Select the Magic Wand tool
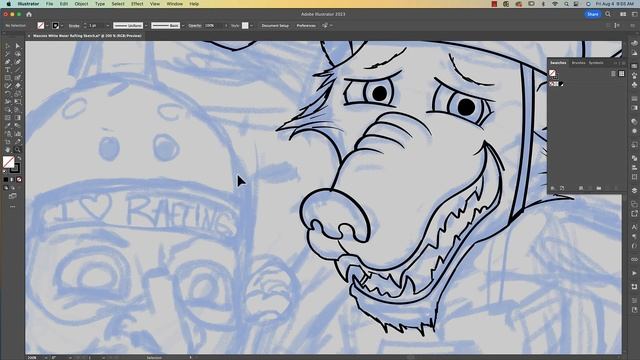This screenshot has width=640, height=360. click(x=7, y=54)
